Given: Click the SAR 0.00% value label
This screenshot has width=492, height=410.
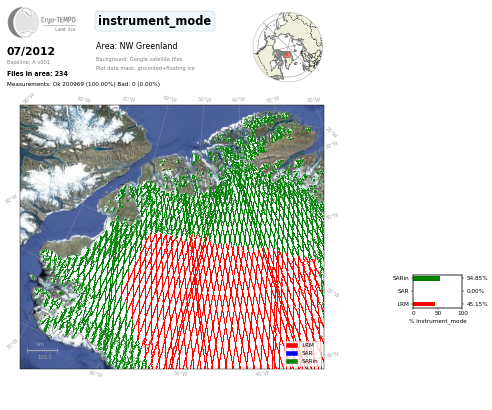Looking at the screenshot, I should 475,291.
